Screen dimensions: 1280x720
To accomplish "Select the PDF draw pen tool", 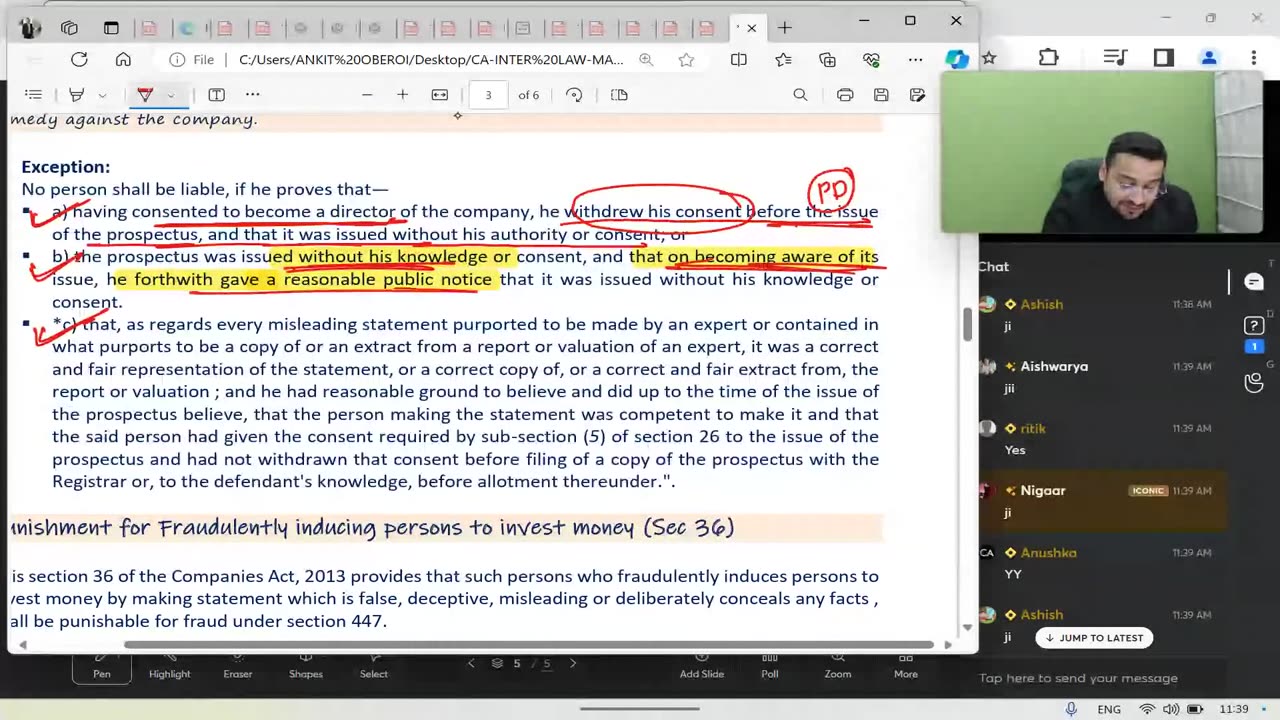I will [145, 95].
